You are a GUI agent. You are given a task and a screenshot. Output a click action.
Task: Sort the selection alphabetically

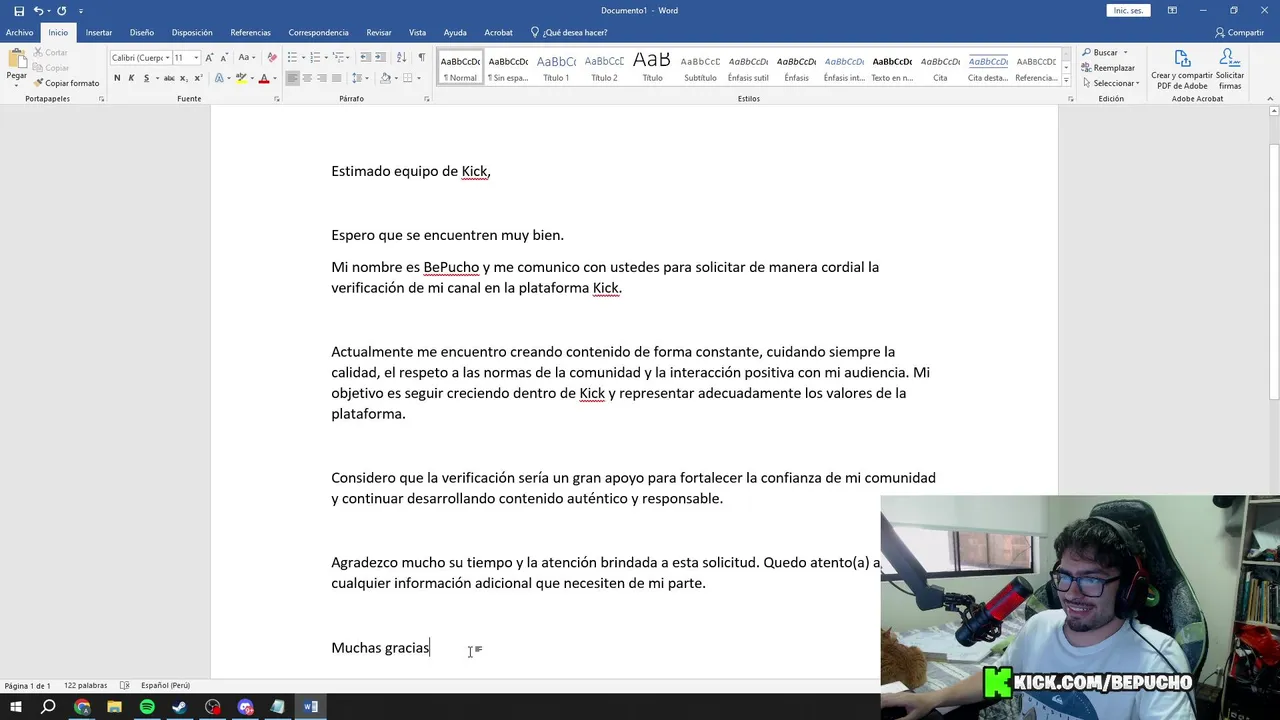click(x=402, y=58)
